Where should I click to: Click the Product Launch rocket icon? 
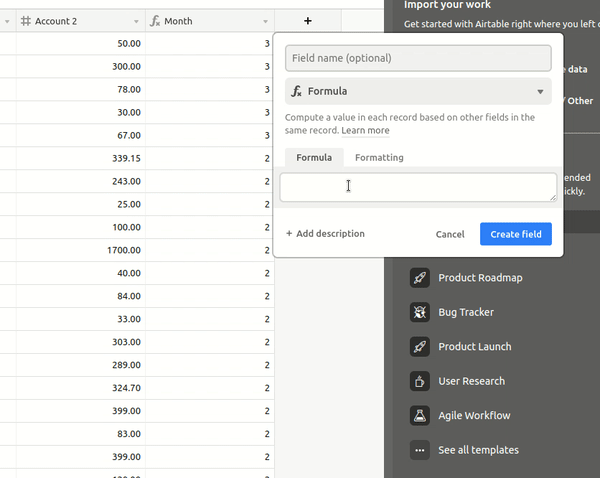tap(419, 347)
